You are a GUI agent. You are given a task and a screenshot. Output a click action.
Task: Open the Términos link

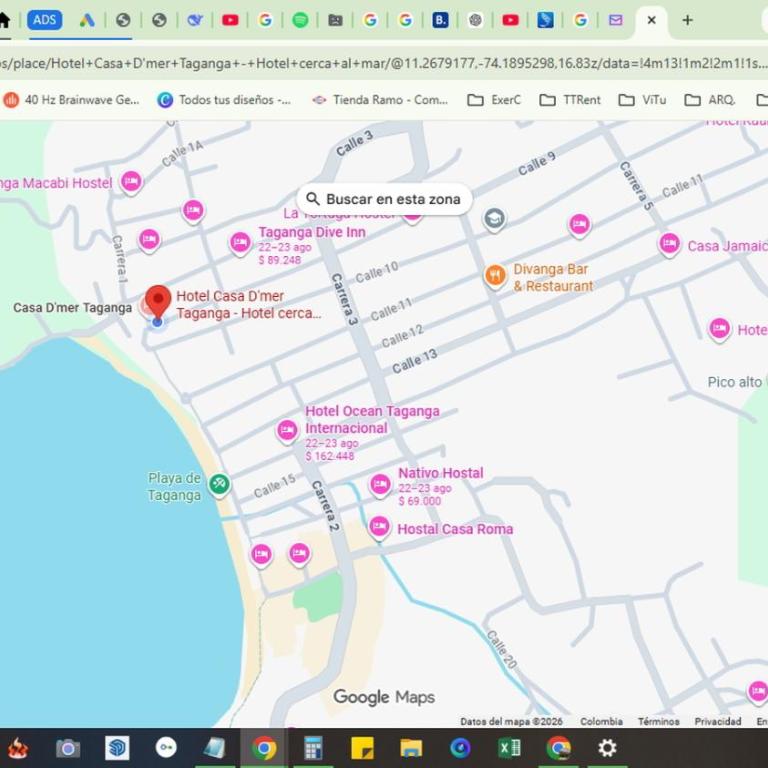coord(659,721)
